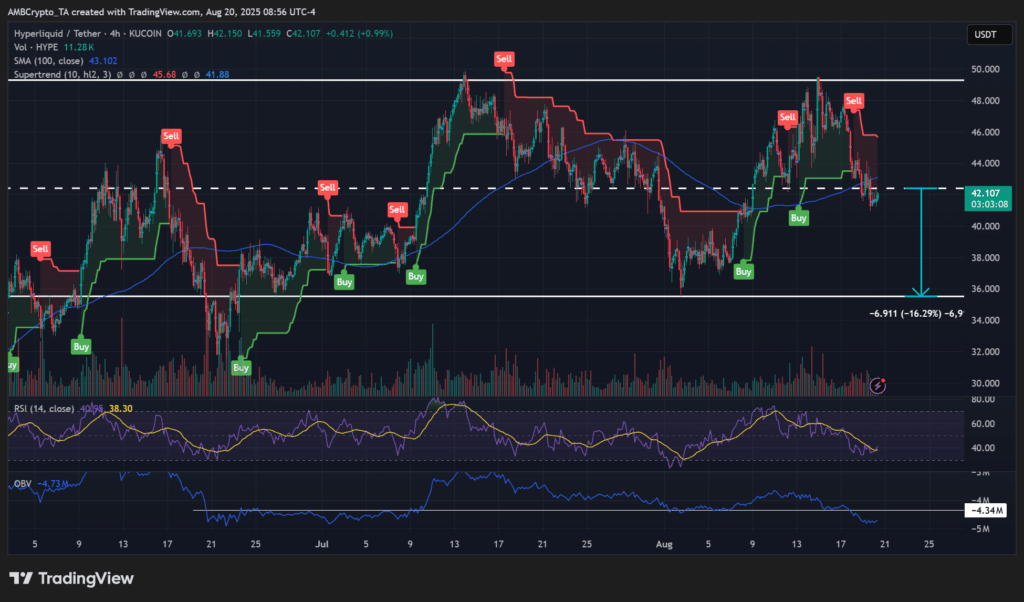Click the far-left Sell marker near June 5
1024x602 pixels.
tap(40, 248)
